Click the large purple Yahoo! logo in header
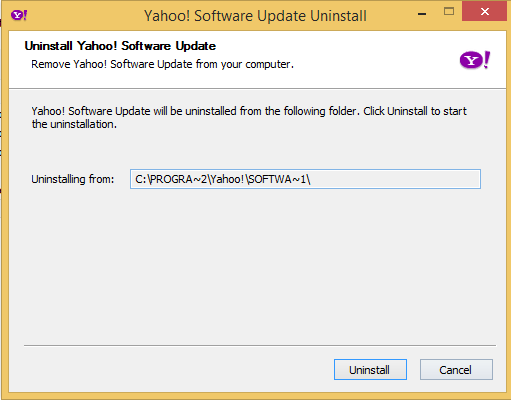 (x=475, y=60)
